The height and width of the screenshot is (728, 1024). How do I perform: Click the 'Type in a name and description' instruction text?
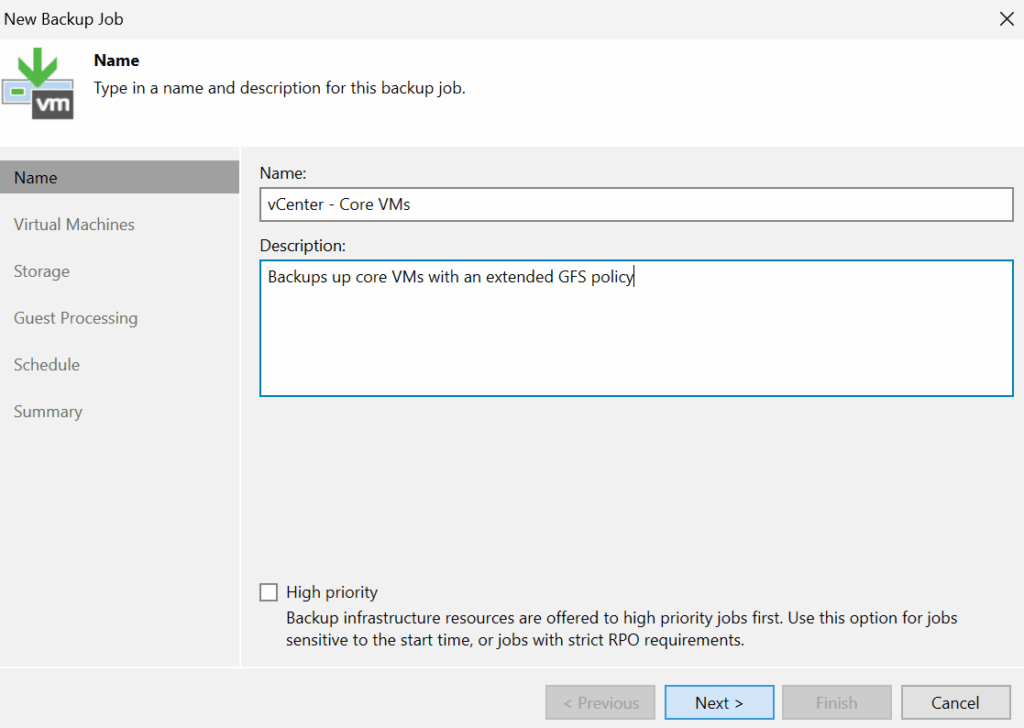280,88
